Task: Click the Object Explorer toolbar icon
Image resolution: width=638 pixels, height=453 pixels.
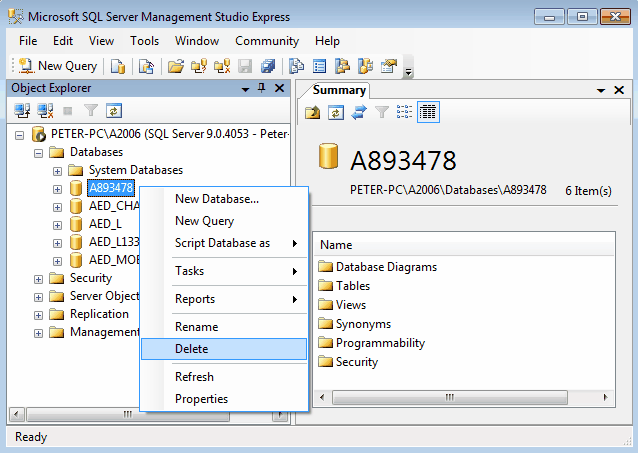Action: [x=343, y=66]
